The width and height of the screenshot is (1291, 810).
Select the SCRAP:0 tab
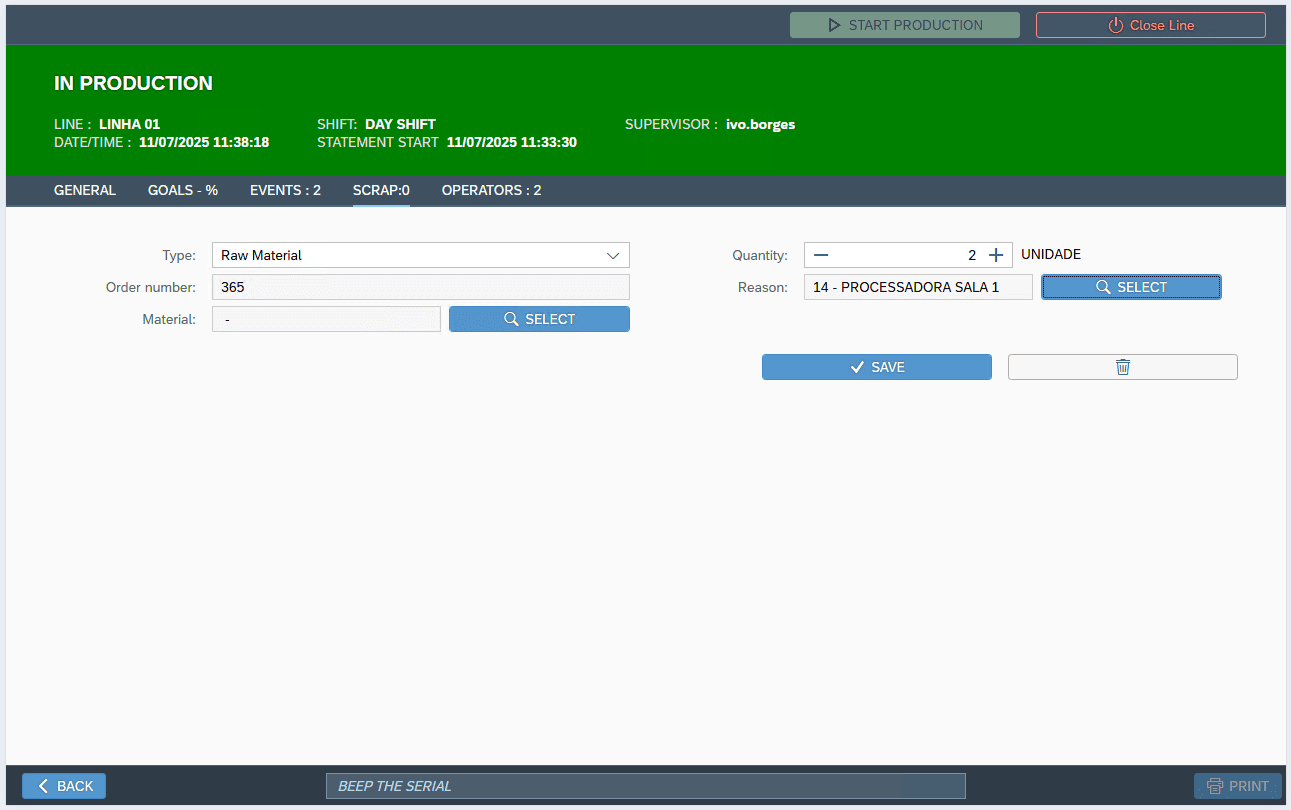(x=381, y=190)
